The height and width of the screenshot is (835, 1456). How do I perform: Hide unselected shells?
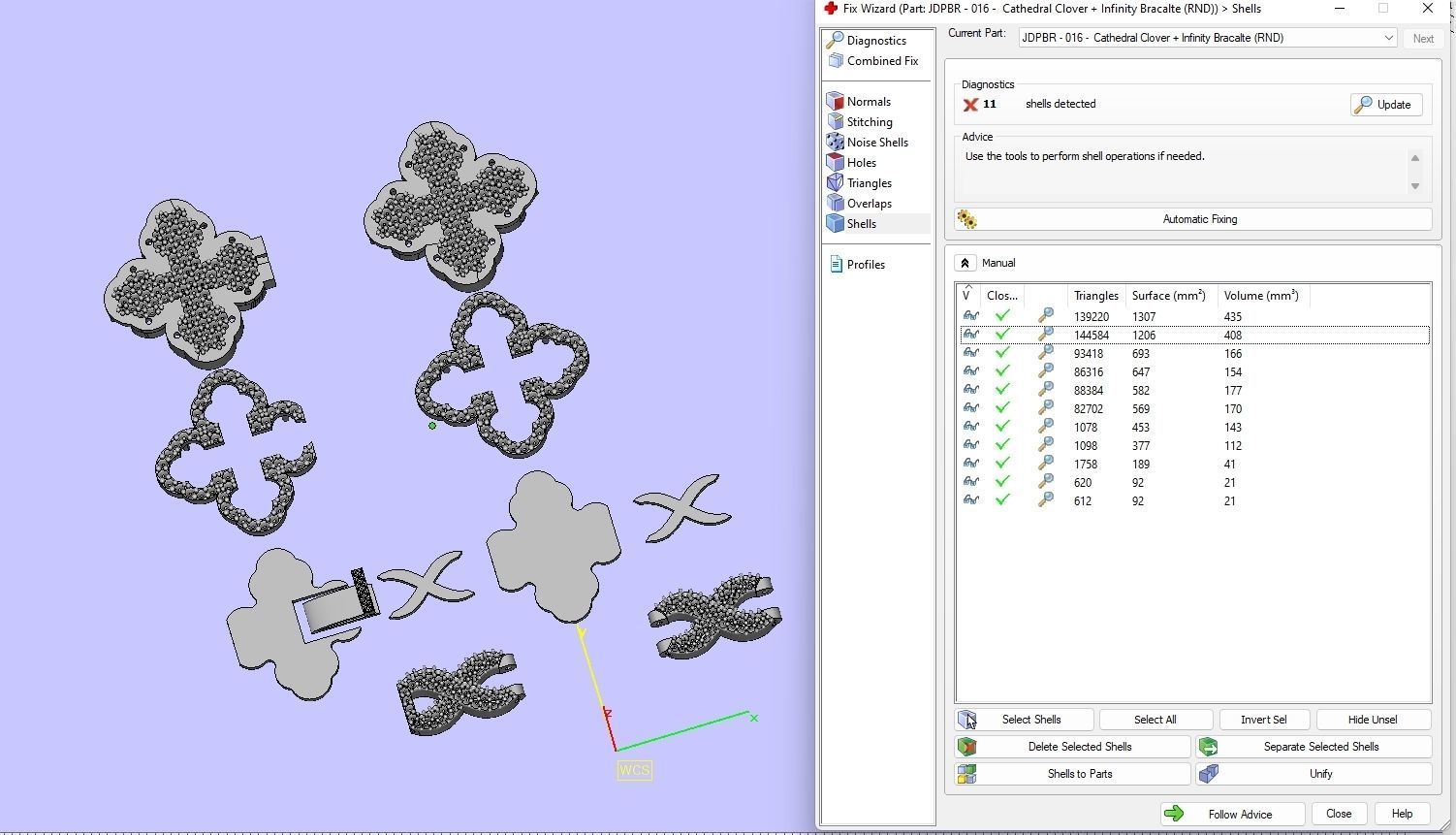[1373, 720]
